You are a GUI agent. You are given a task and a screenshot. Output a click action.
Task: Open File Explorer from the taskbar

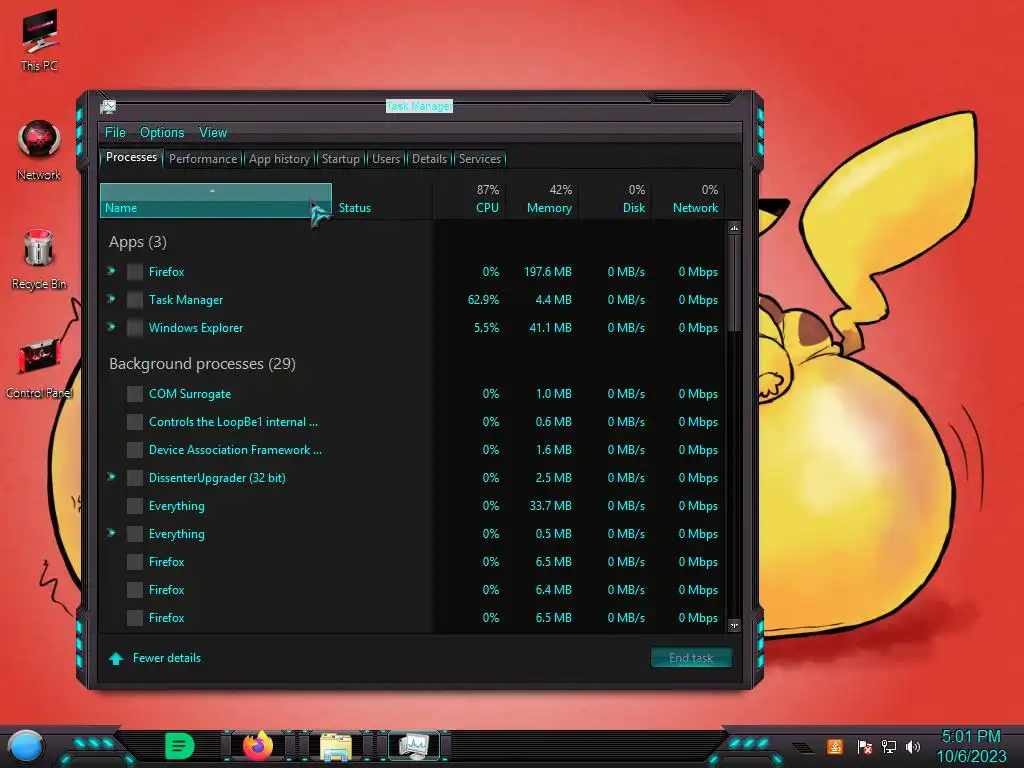(x=336, y=746)
